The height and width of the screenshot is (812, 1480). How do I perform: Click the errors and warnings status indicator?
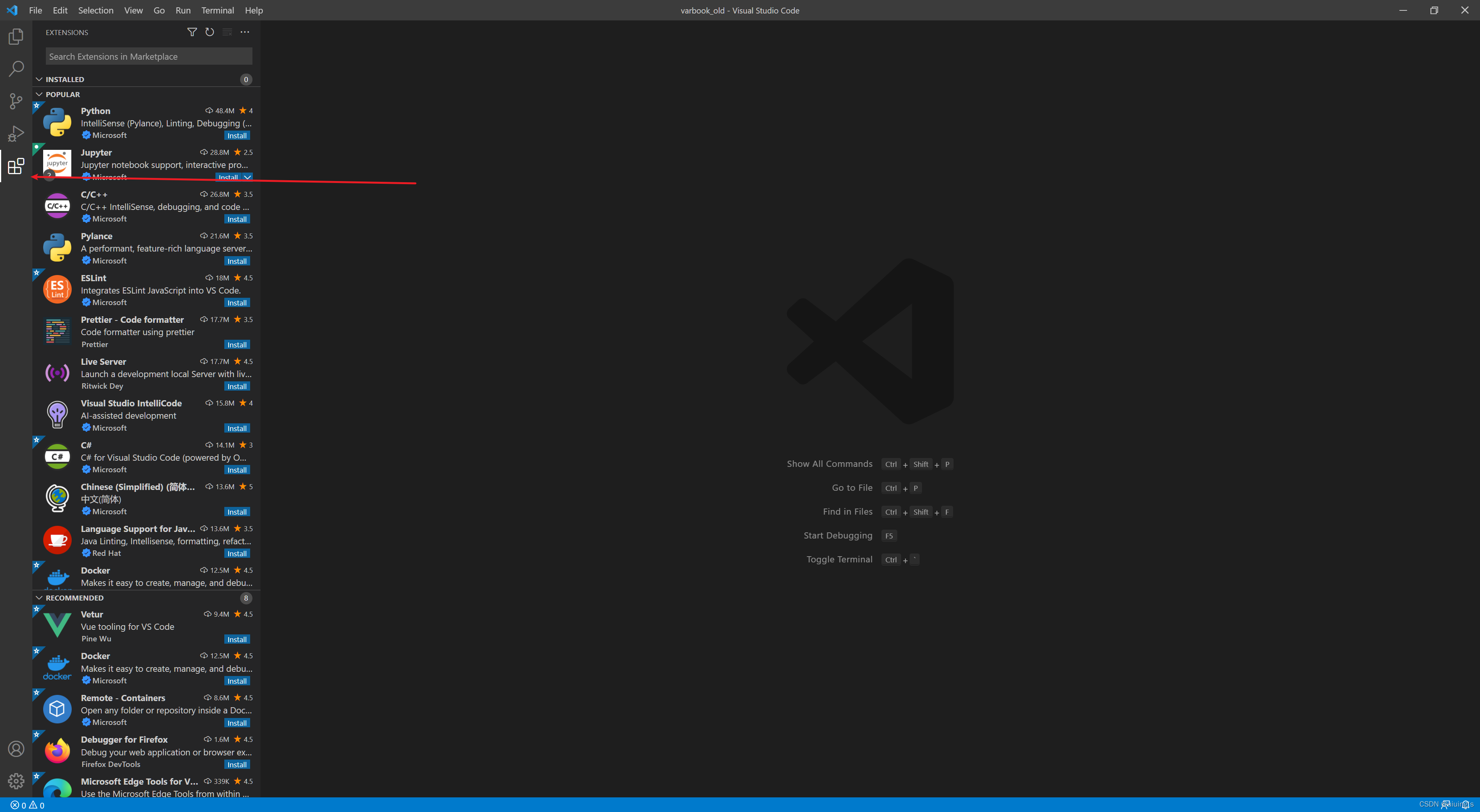pos(28,805)
